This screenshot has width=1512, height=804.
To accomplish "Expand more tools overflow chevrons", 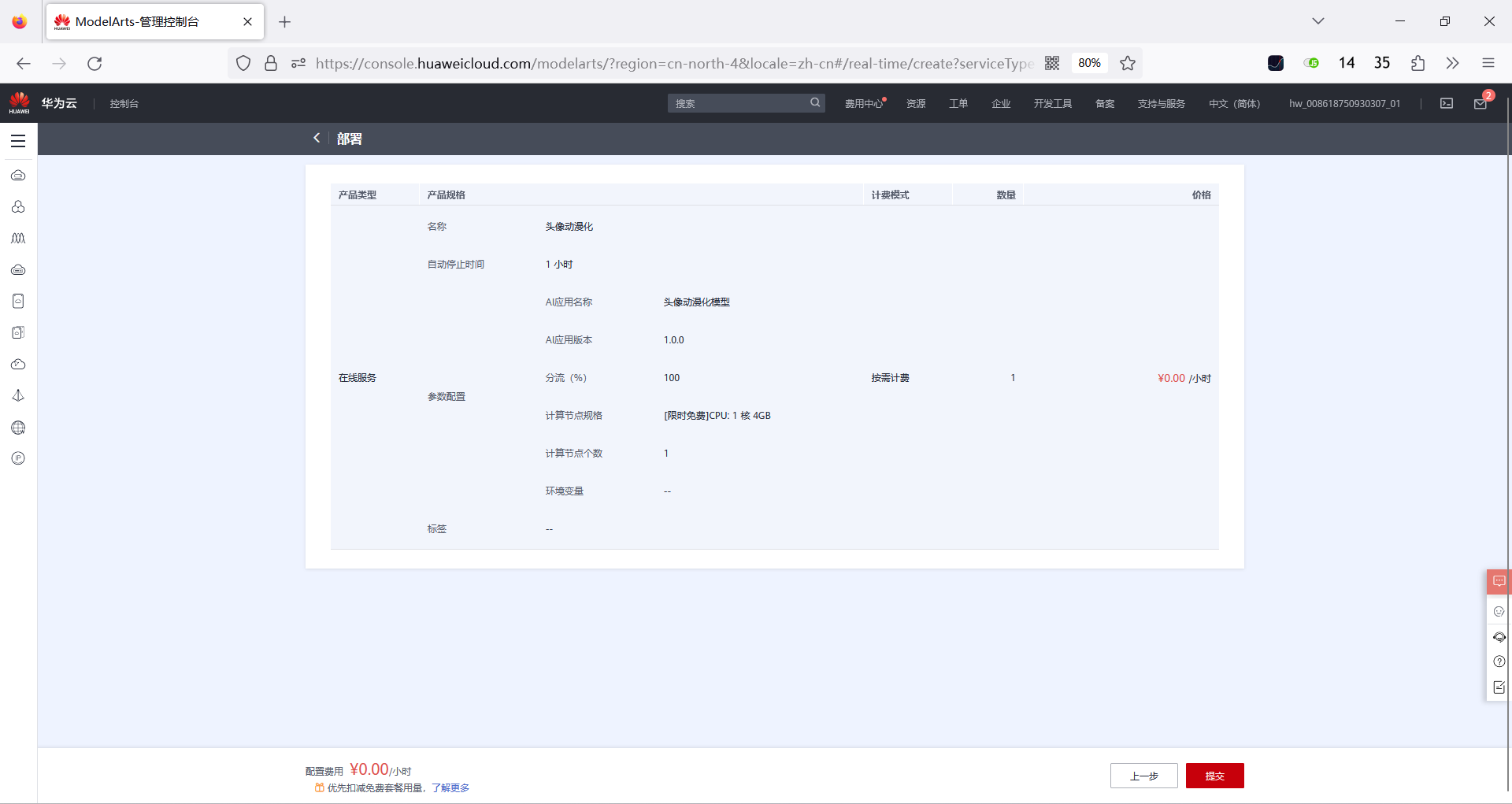I will point(1453,63).
